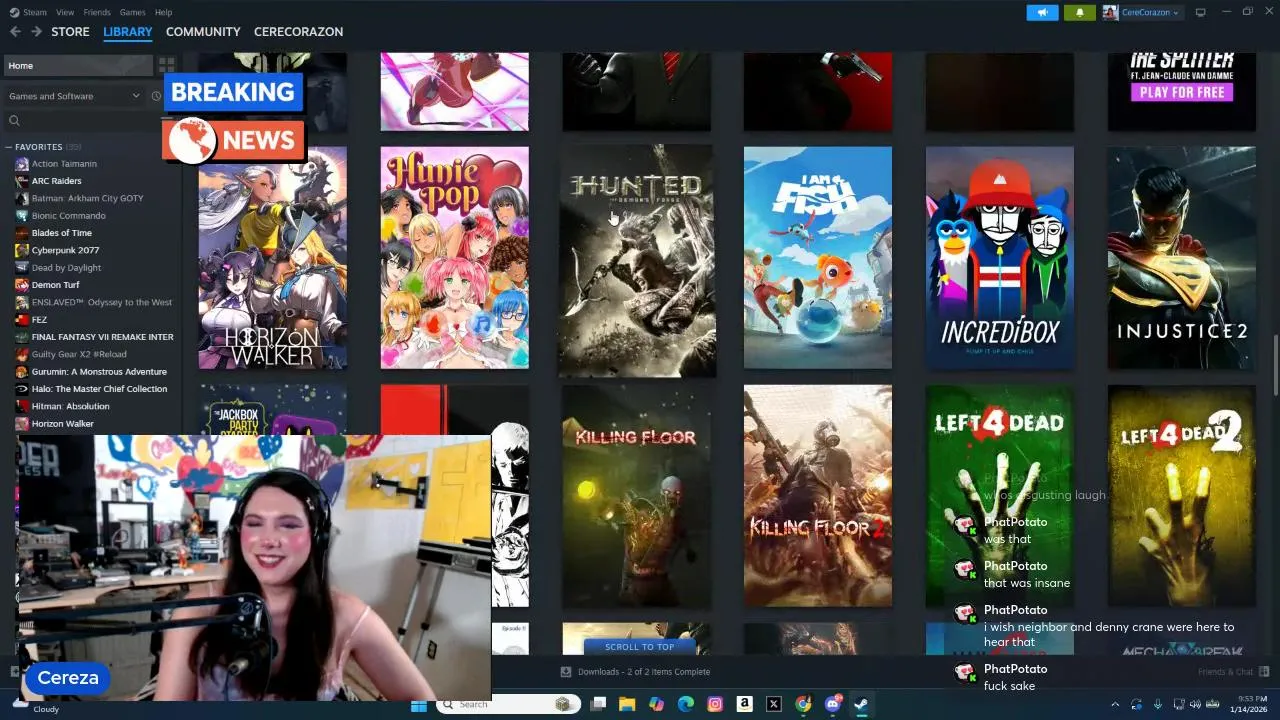Select Dead by Daylight in favorites
The height and width of the screenshot is (720, 1280).
point(66,268)
